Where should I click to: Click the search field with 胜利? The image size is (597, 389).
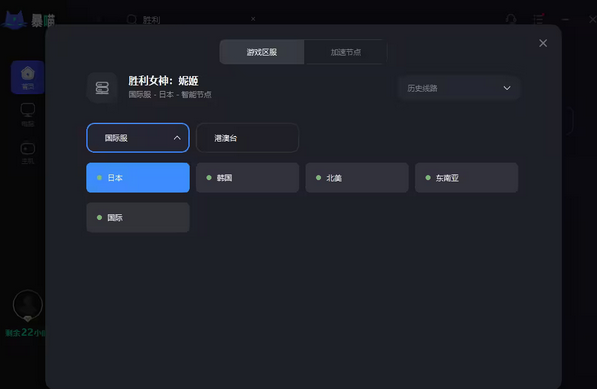[190, 19]
